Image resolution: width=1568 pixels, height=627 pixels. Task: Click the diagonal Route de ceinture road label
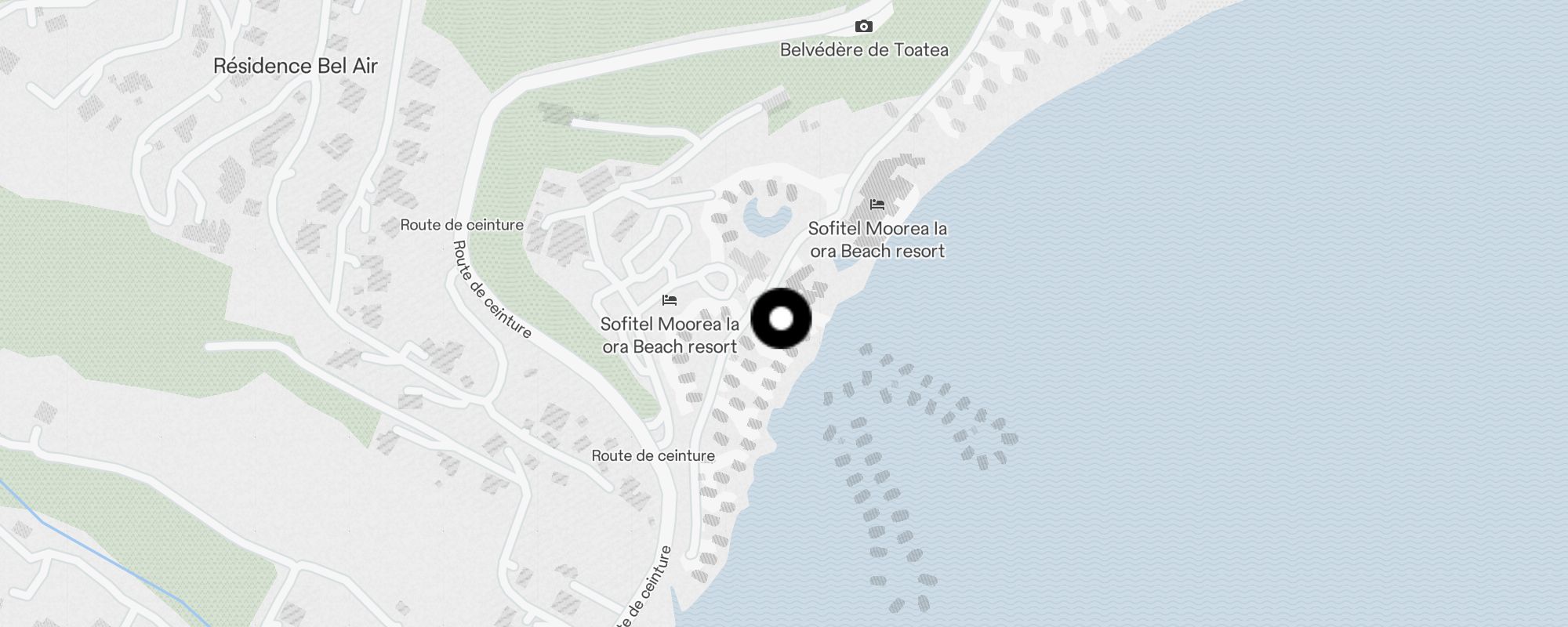click(x=492, y=288)
